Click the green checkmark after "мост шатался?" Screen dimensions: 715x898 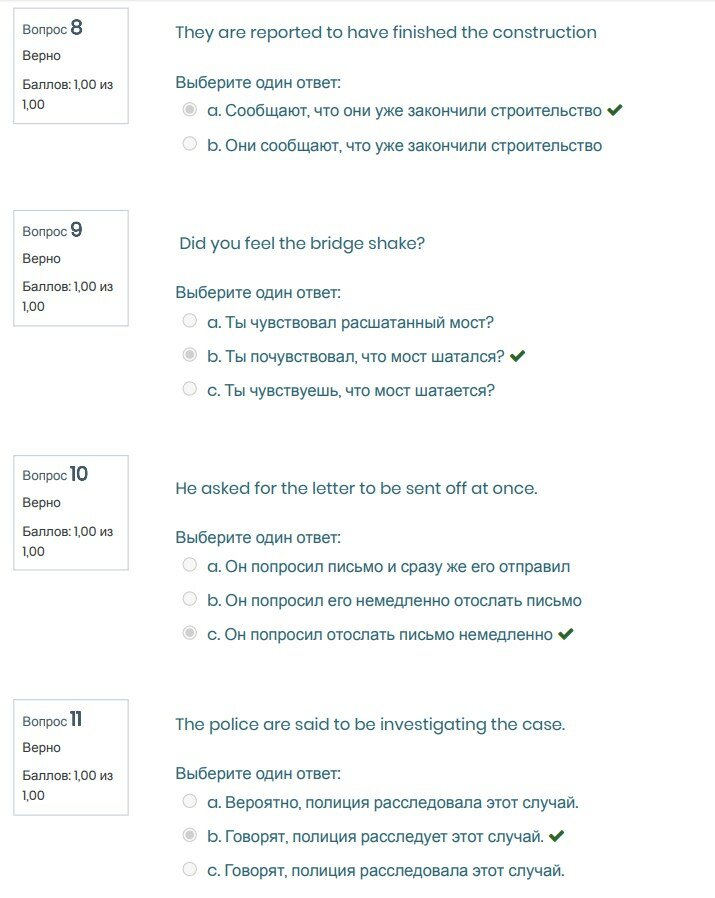[517, 355]
